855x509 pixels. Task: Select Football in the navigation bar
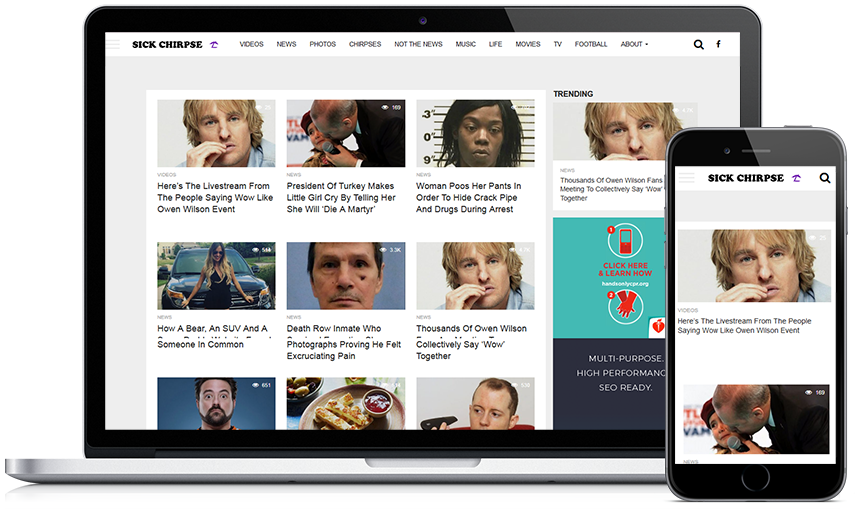(591, 44)
